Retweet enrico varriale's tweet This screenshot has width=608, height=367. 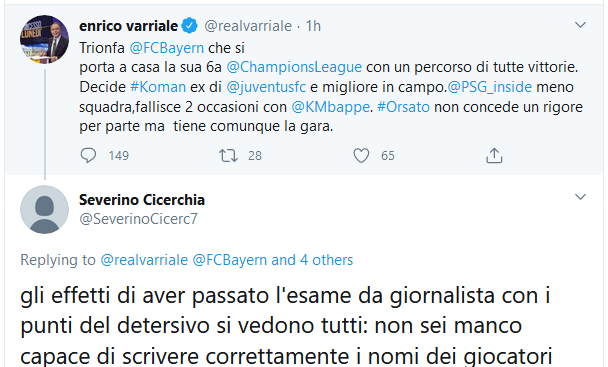pos(228,156)
